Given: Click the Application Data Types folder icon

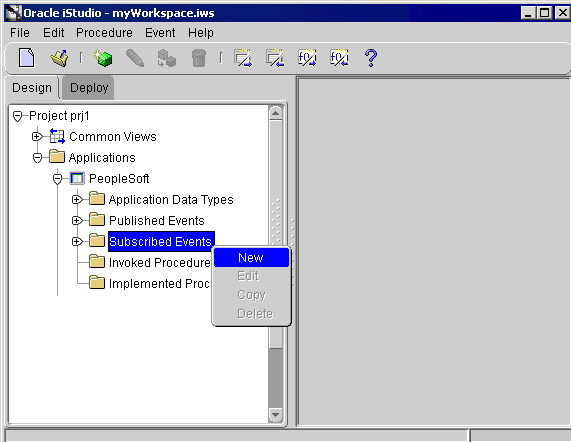Looking at the screenshot, I should [x=97, y=198].
